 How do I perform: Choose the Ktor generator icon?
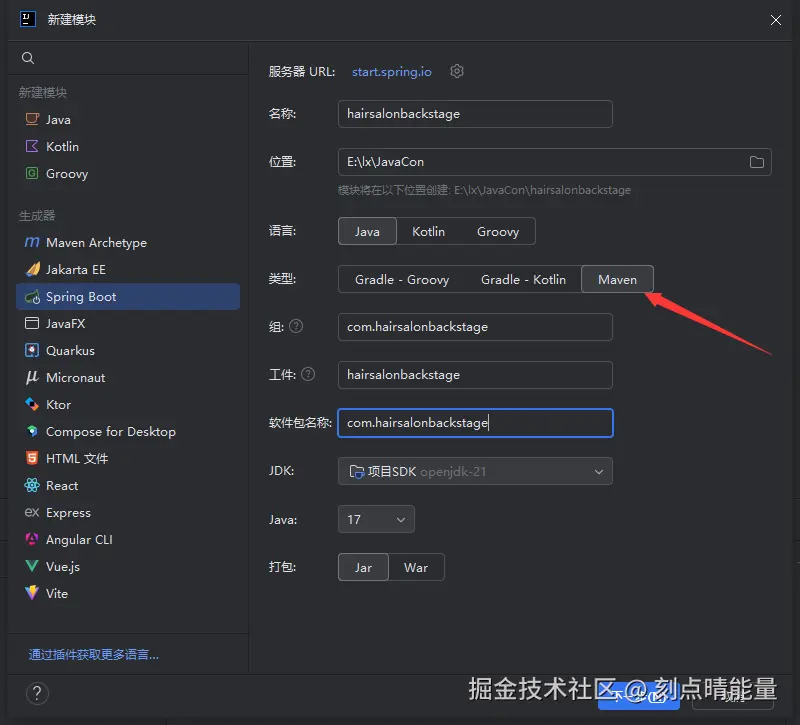point(32,405)
